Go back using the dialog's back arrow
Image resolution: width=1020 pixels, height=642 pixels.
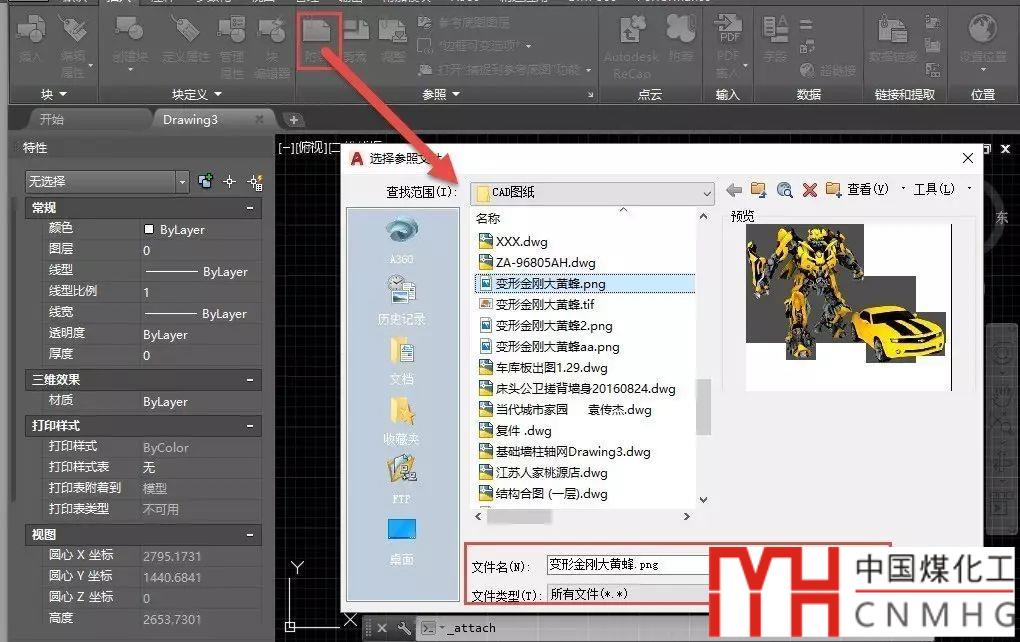click(734, 189)
